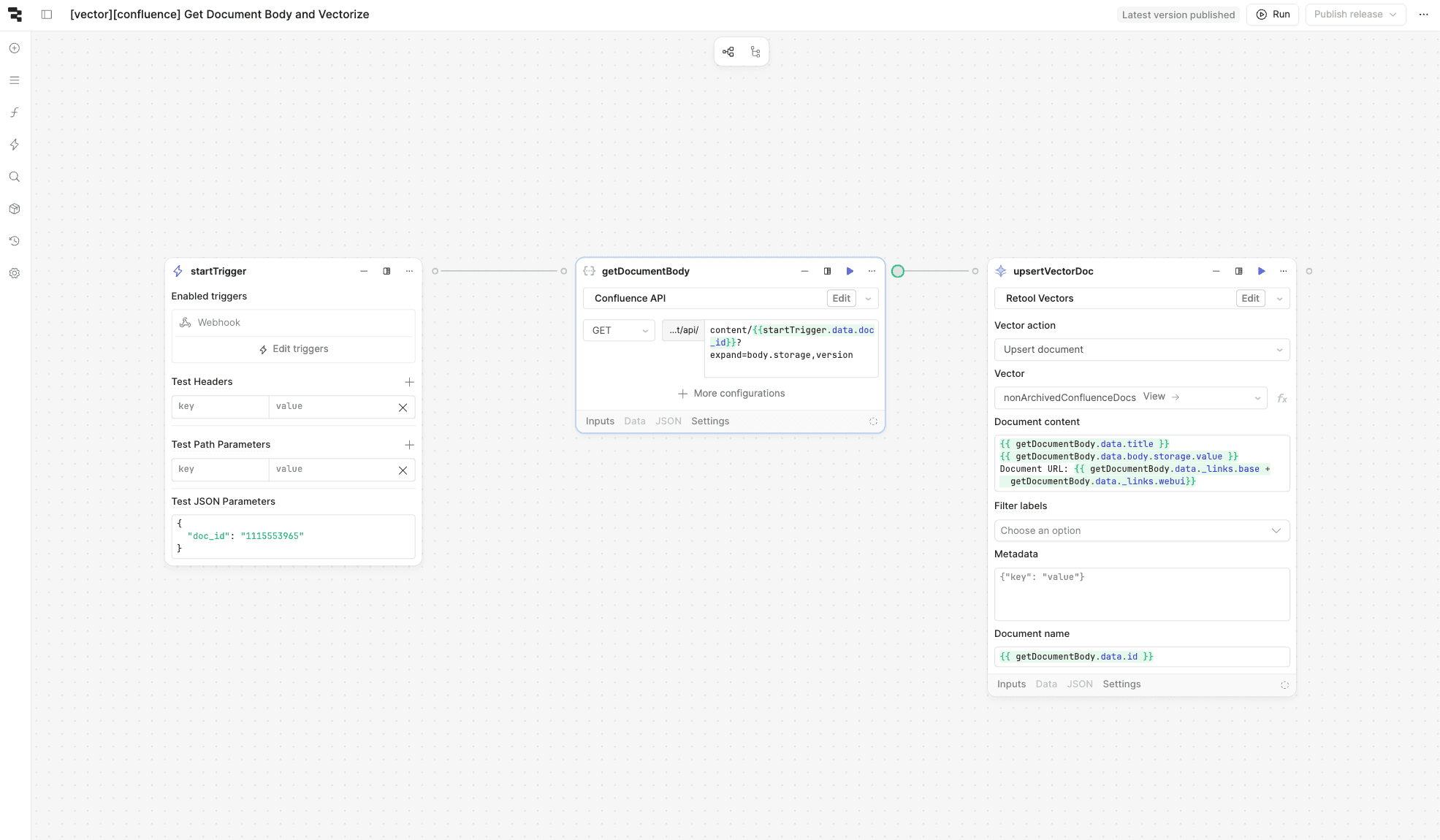Screen dimensions: 1440x840
Task: Open search icon in left sidebar
Action: click(15, 177)
